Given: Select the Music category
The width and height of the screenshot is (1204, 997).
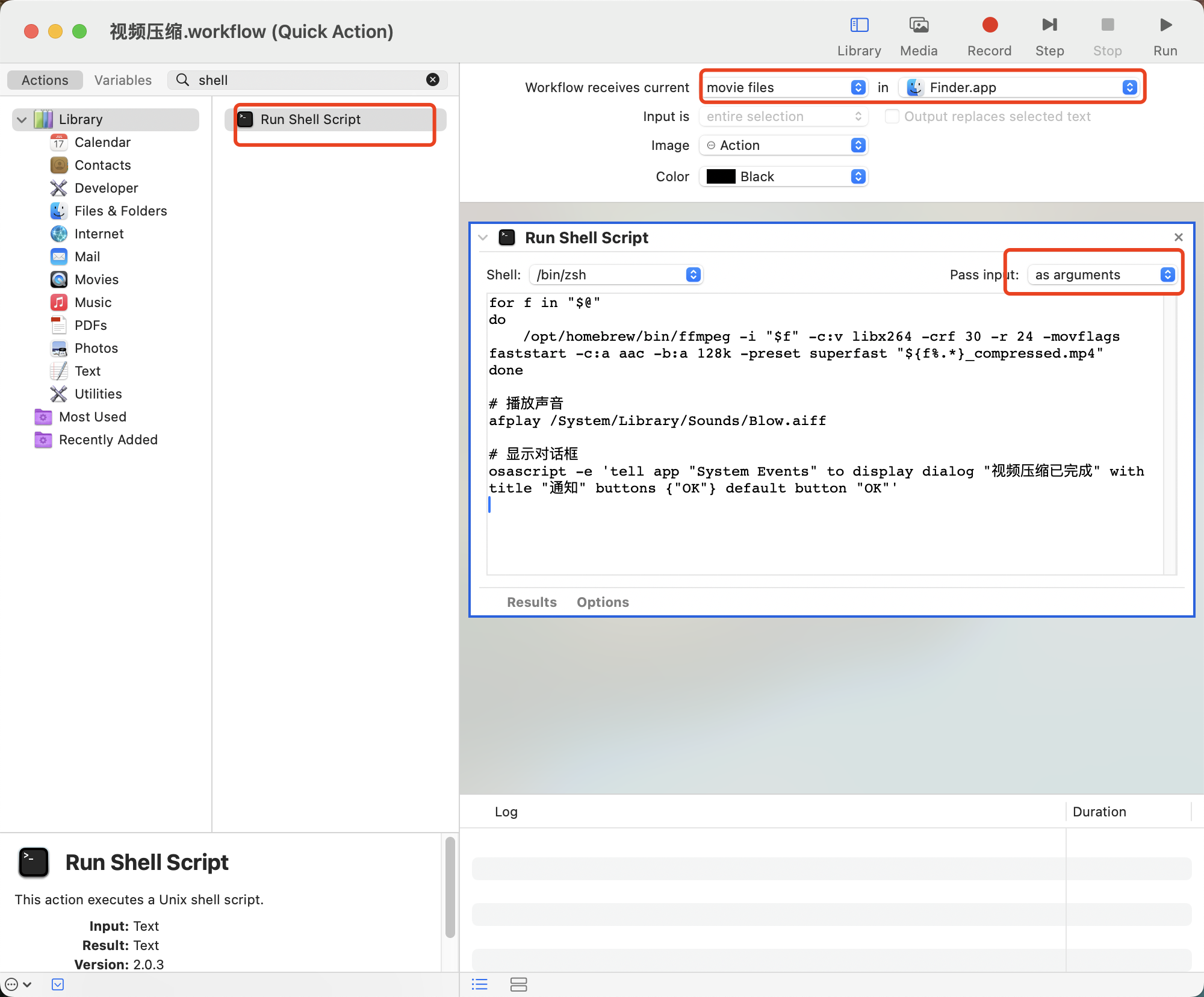Looking at the screenshot, I should (93, 302).
